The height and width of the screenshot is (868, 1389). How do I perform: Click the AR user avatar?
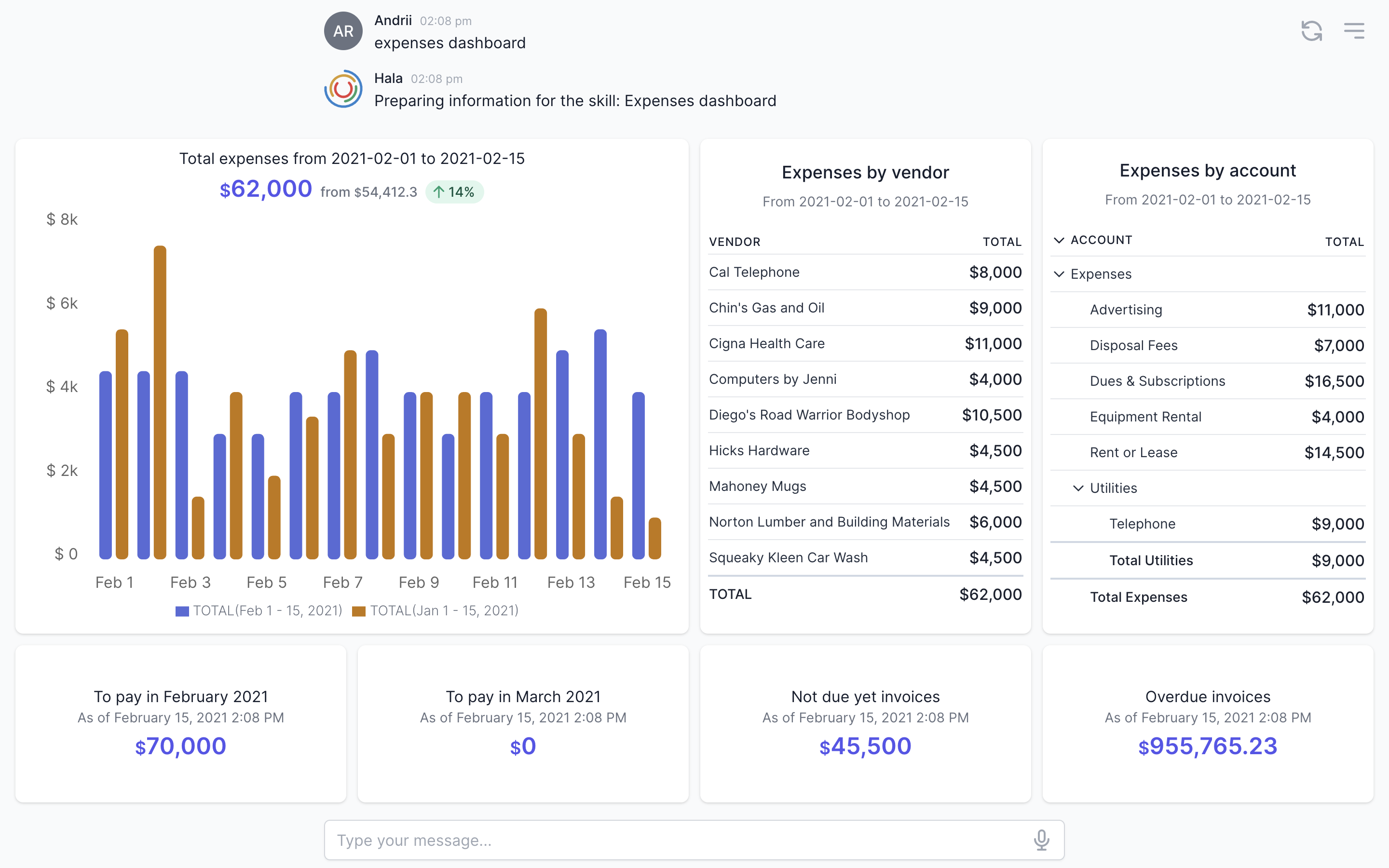(x=343, y=31)
